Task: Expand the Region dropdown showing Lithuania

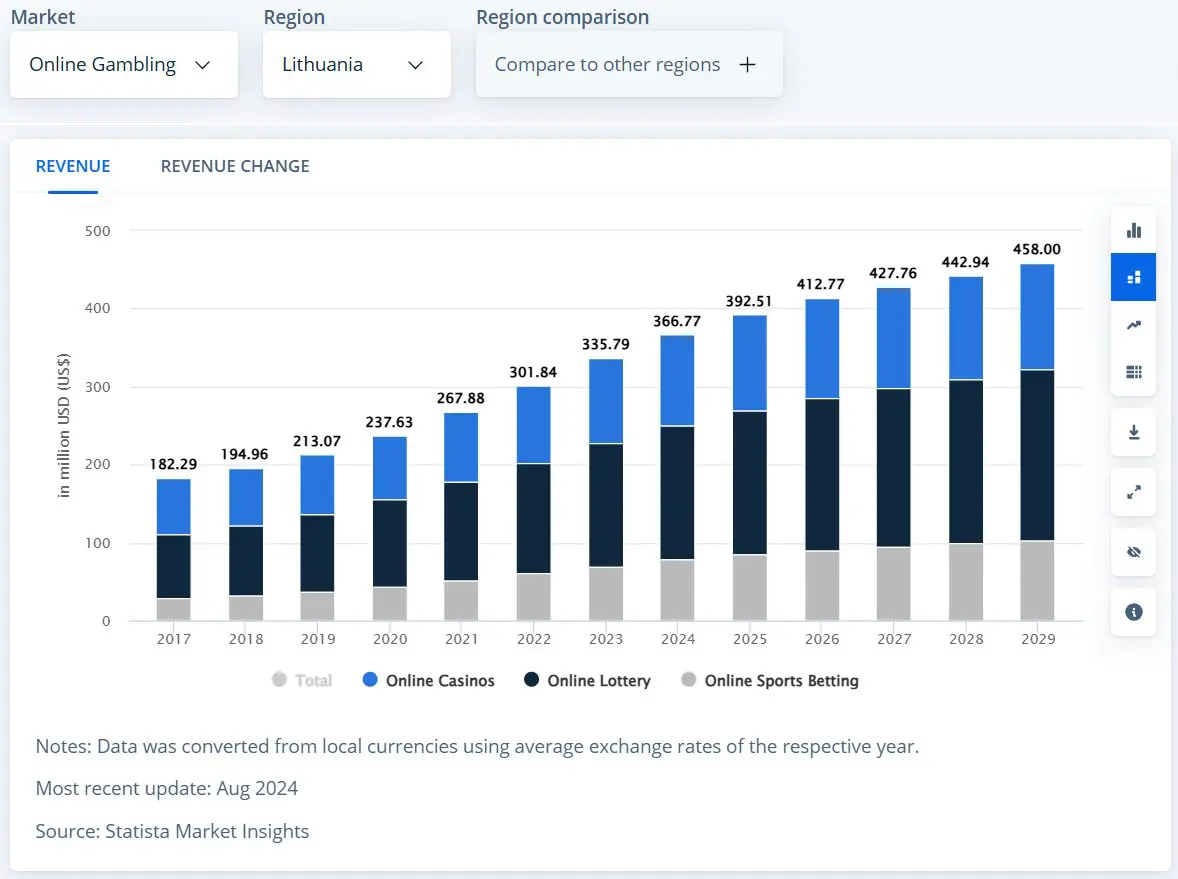Action: [356, 65]
